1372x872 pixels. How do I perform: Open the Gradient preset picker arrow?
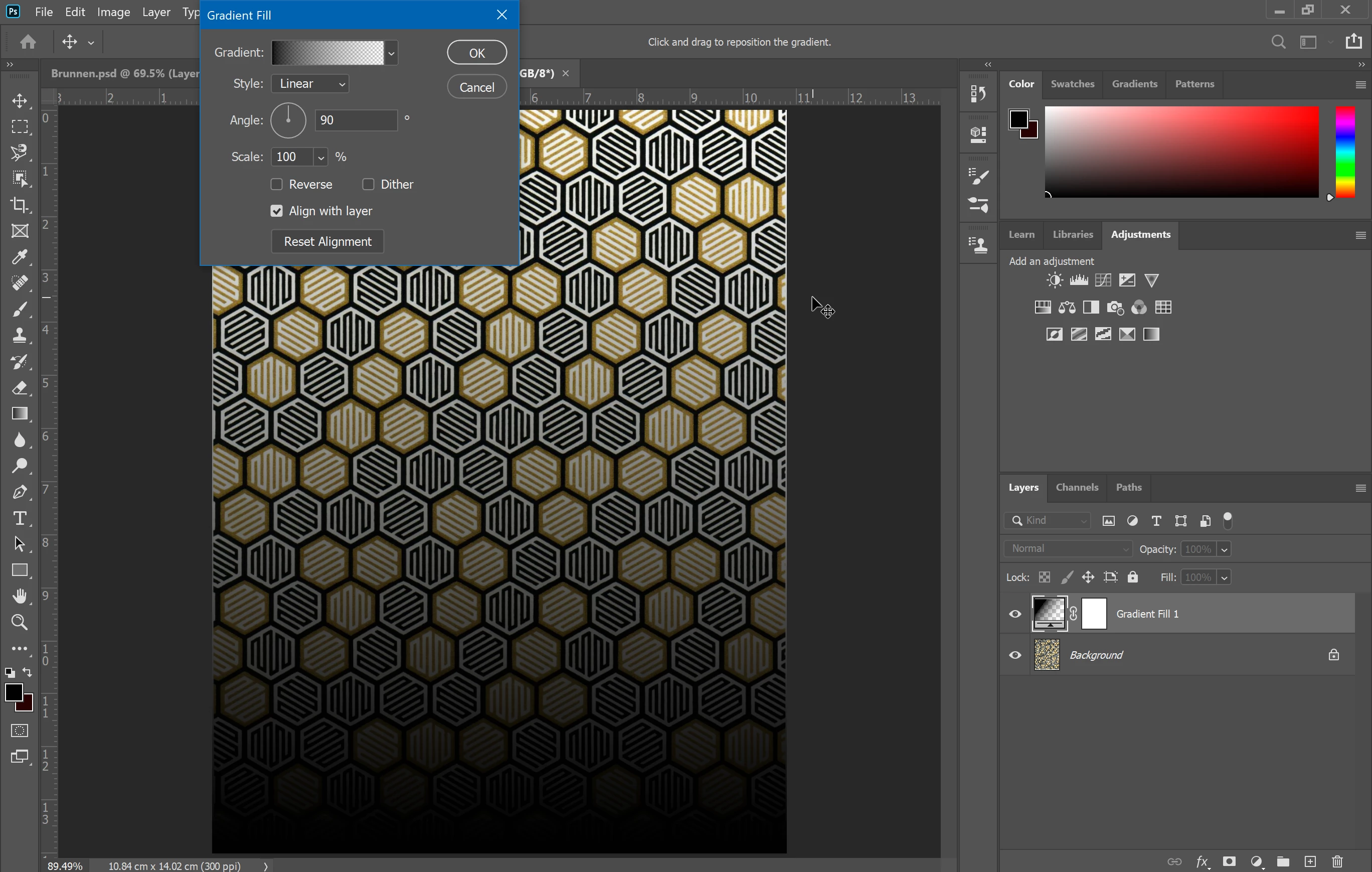[x=392, y=53]
